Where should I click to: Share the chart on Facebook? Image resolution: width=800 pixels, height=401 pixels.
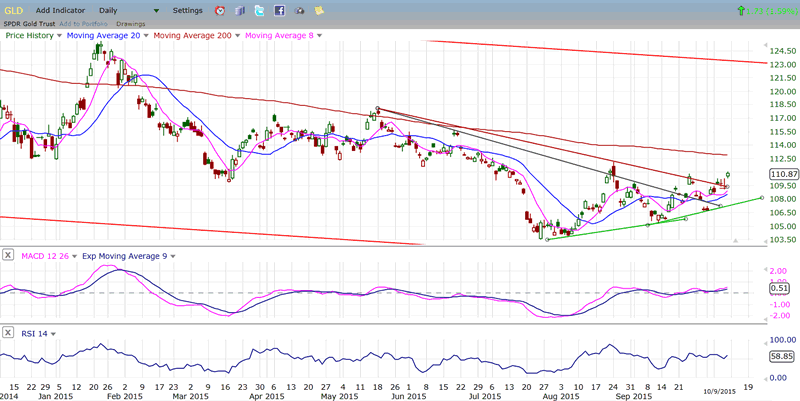pos(279,10)
